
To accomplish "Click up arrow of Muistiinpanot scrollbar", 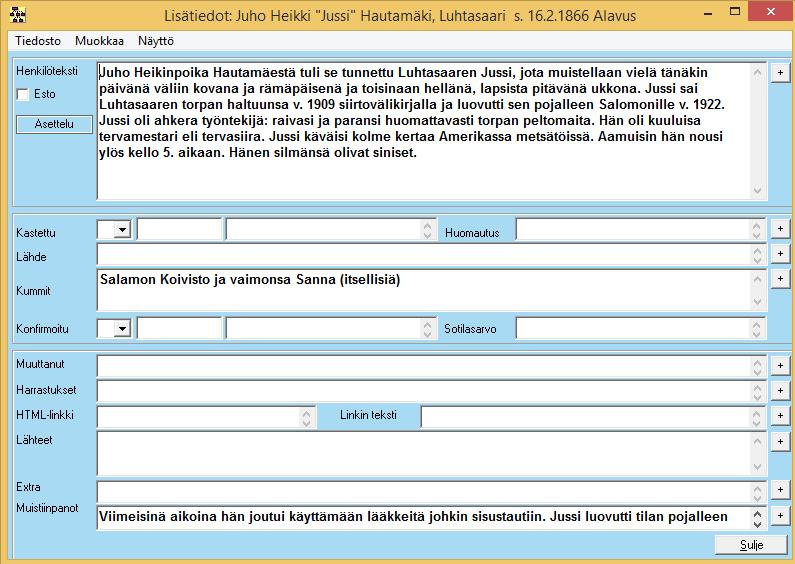I will tap(757, 512).
